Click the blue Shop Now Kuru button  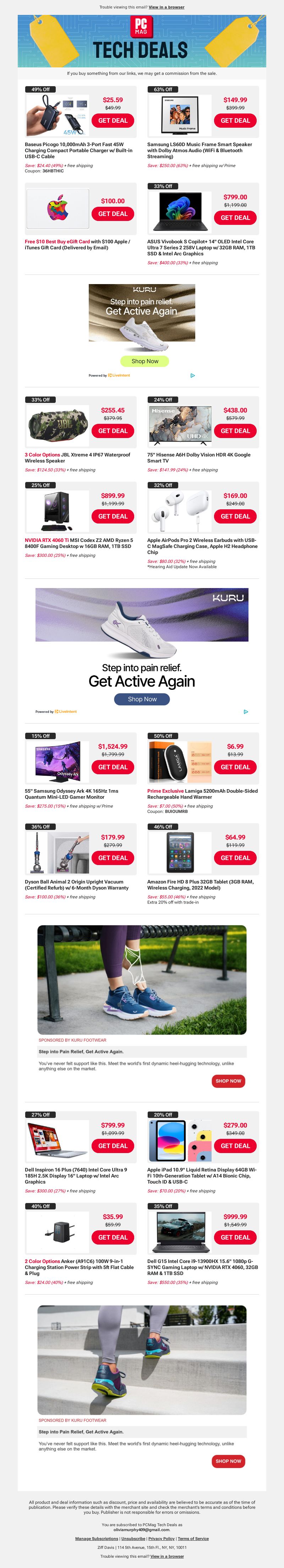(x=142, y=699)
